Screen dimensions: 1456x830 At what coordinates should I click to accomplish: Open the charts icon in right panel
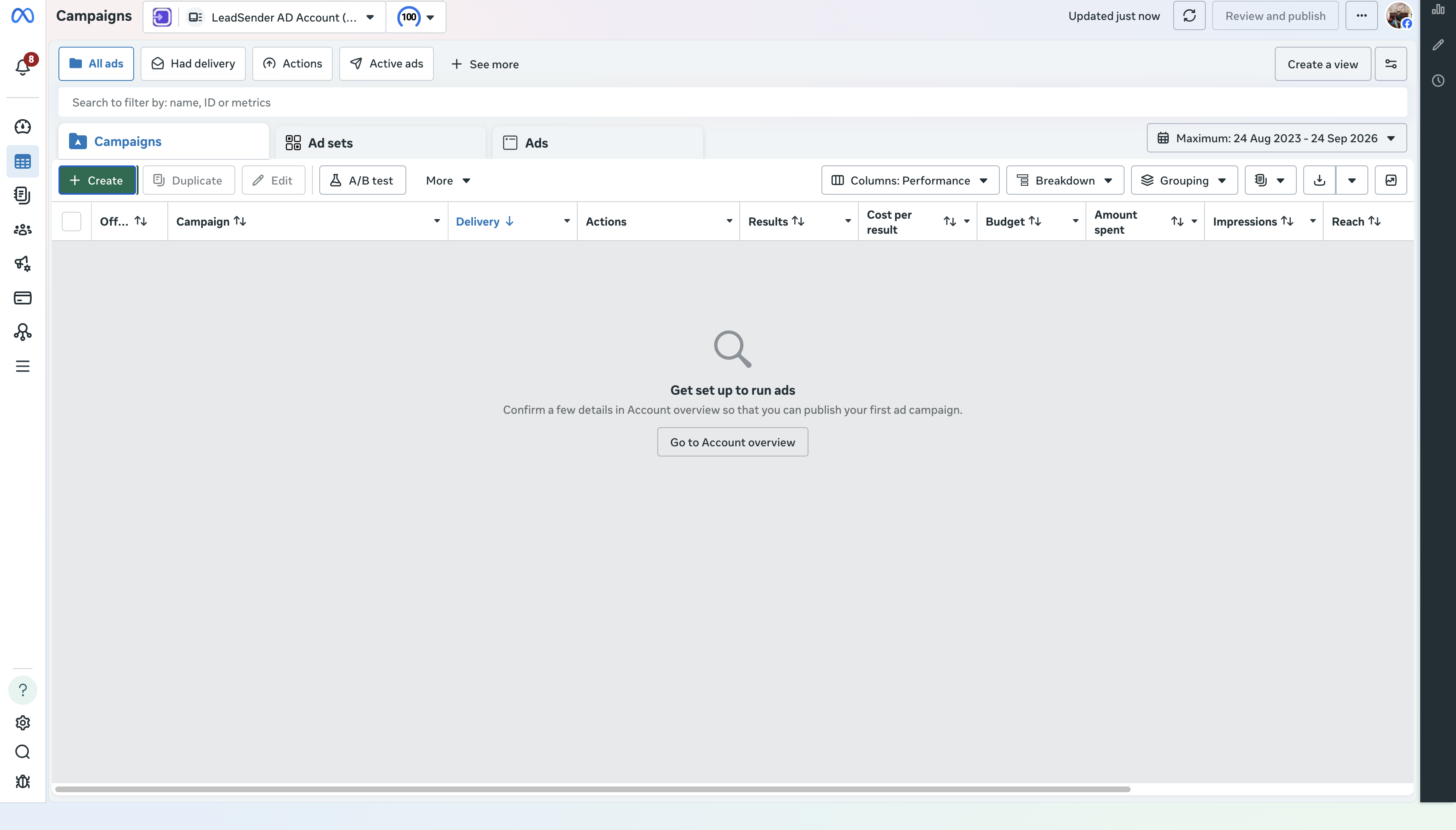(1439, 10)
